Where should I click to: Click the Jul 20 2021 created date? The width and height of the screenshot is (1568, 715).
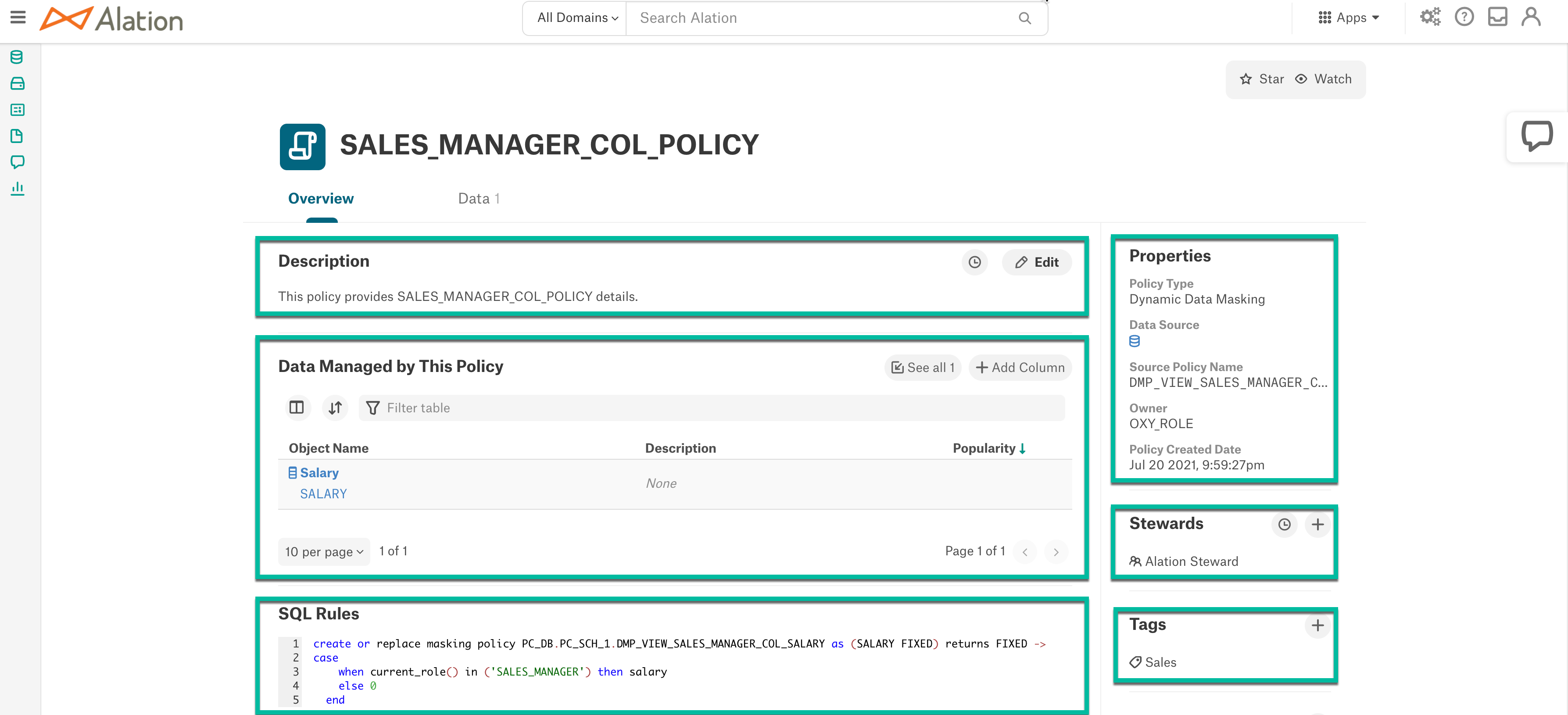(x=1196, y=465)
